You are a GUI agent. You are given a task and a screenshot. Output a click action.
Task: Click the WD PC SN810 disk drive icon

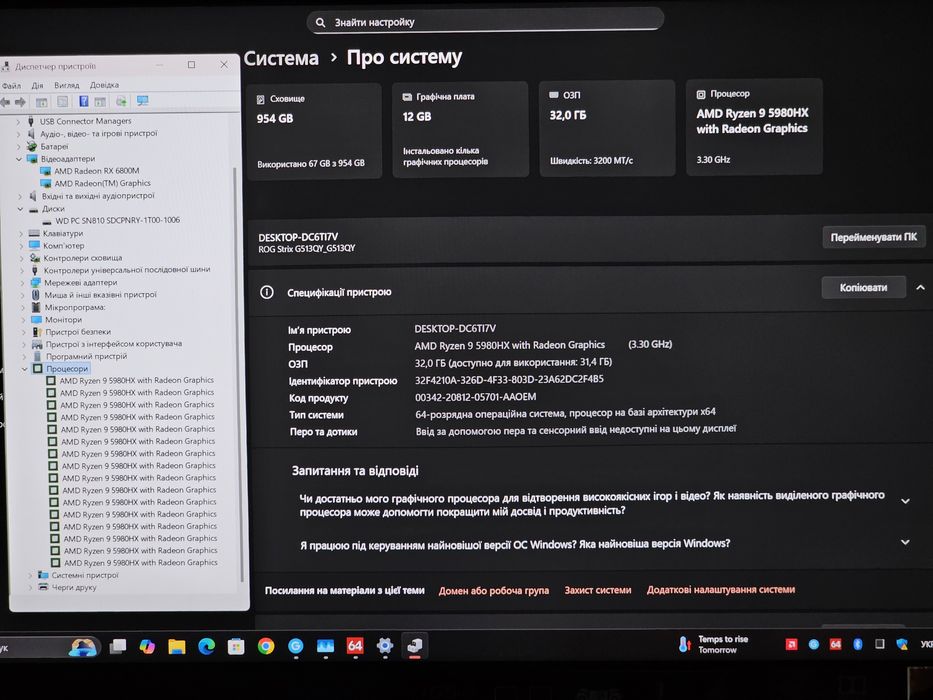pyautogui.click(x=47, y=221)
